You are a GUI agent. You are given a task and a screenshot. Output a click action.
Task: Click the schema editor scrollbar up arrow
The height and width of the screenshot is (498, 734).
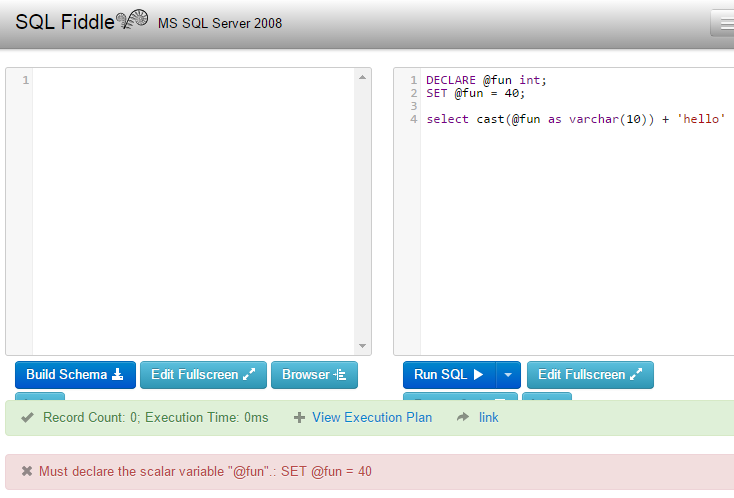coord(362,77)
